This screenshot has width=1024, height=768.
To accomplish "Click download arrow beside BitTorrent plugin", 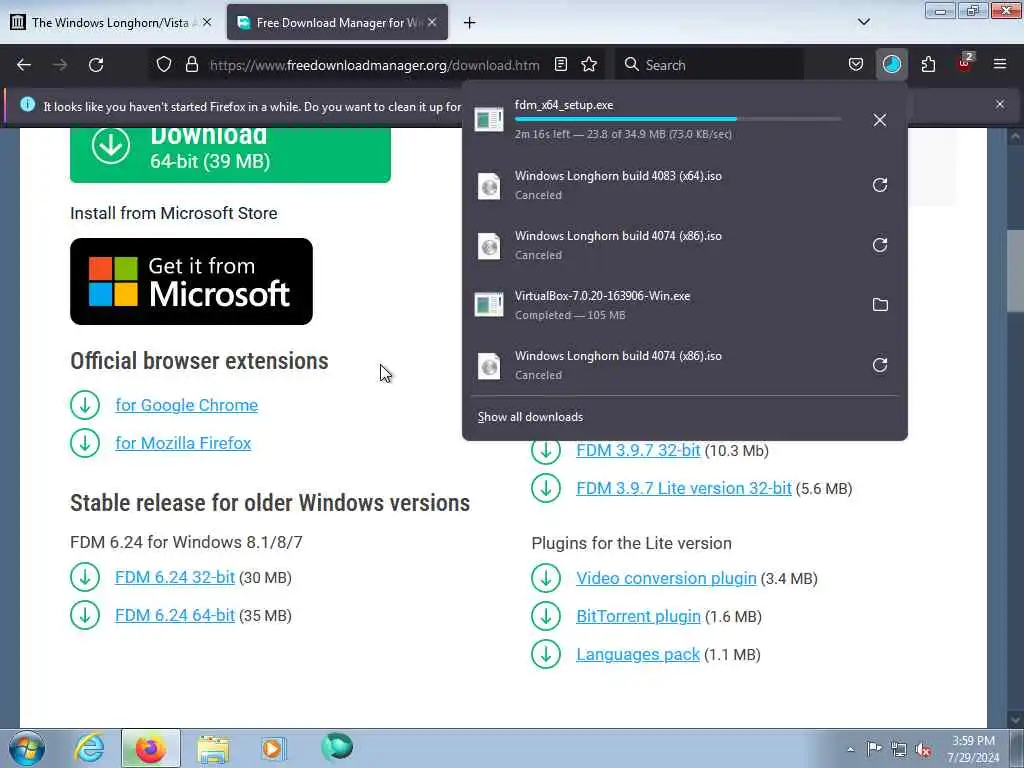I will coord(546,616).
